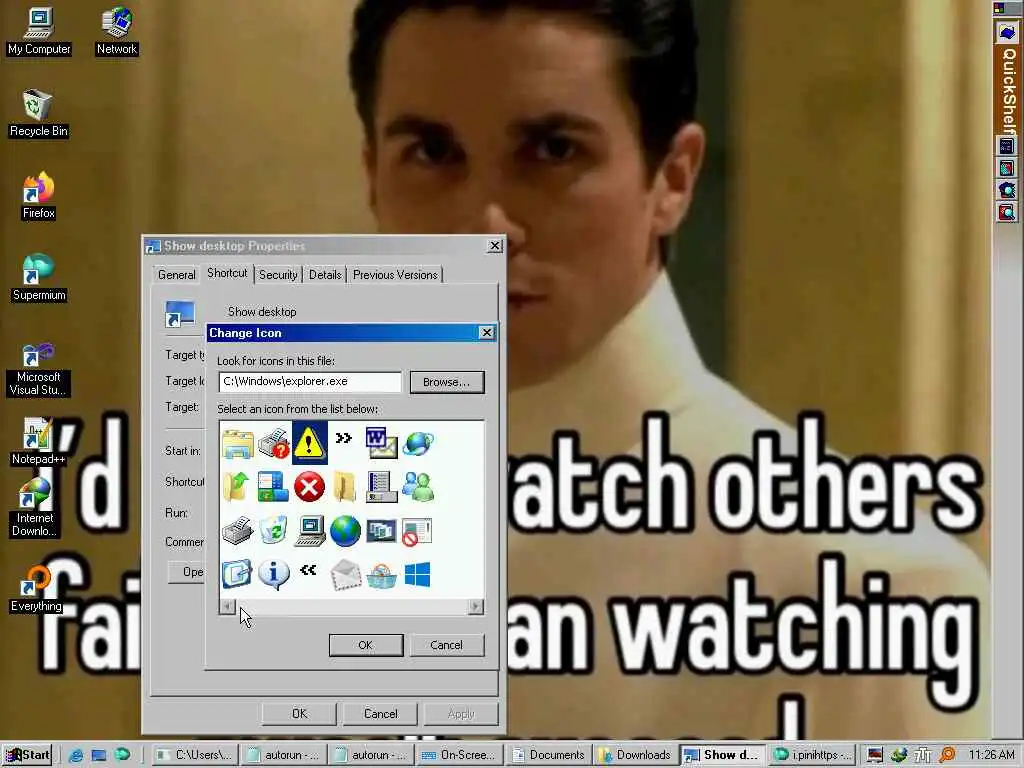1024x768 pixels.
Task: Choose the blue and green Earth globe icon
Action: click(345, 531)
